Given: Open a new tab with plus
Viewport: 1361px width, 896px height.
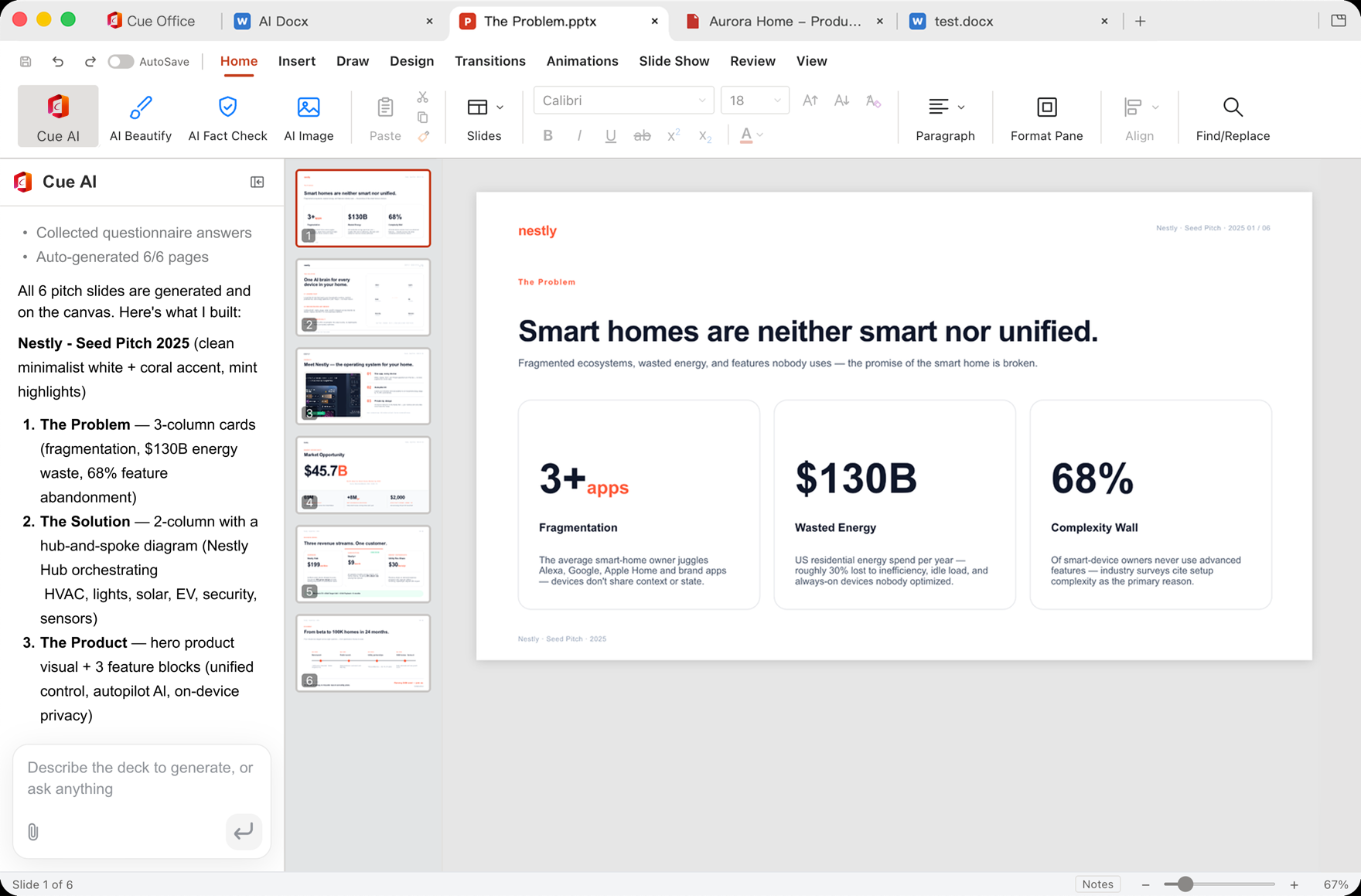Looking at the screenshot, I should click(1140, 22).
